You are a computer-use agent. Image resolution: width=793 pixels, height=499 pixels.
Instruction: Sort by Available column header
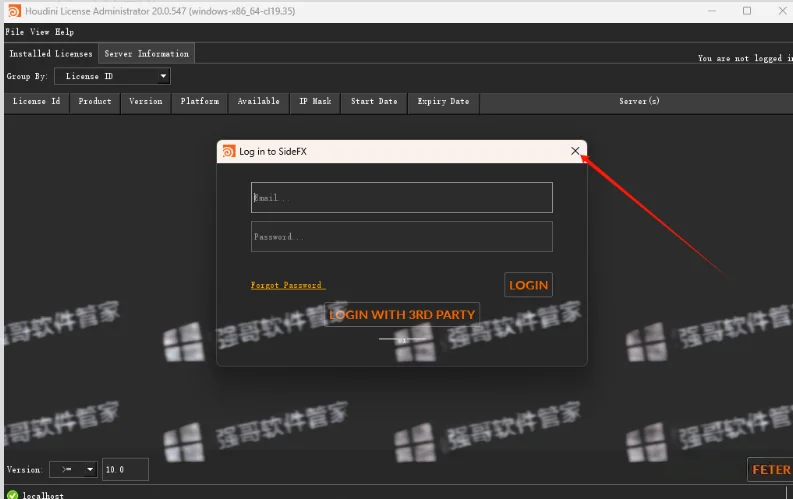click(x=258, y=102)
